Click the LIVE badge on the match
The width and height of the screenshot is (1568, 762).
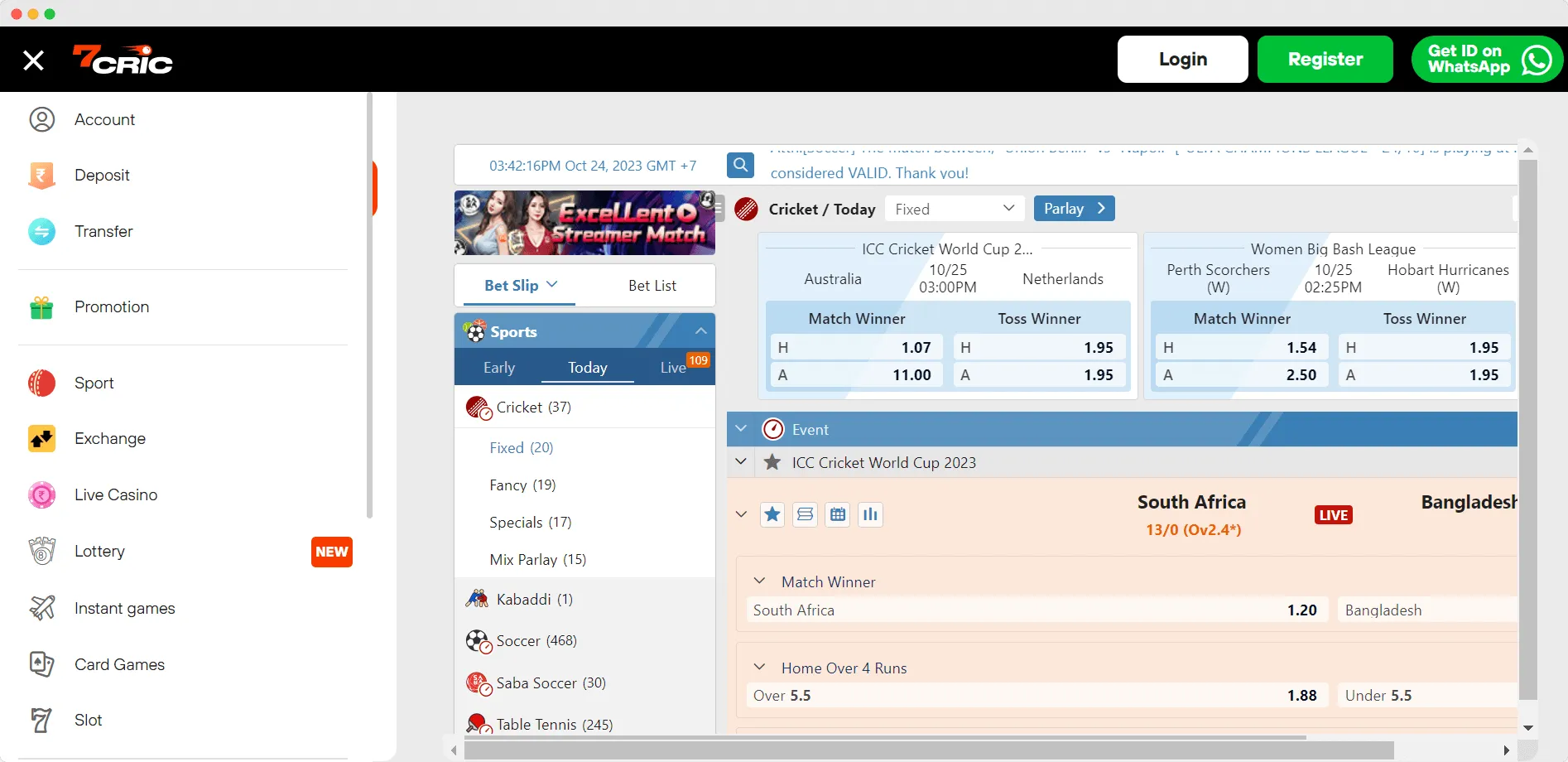pyautogui.click(x=1333, y=515)
